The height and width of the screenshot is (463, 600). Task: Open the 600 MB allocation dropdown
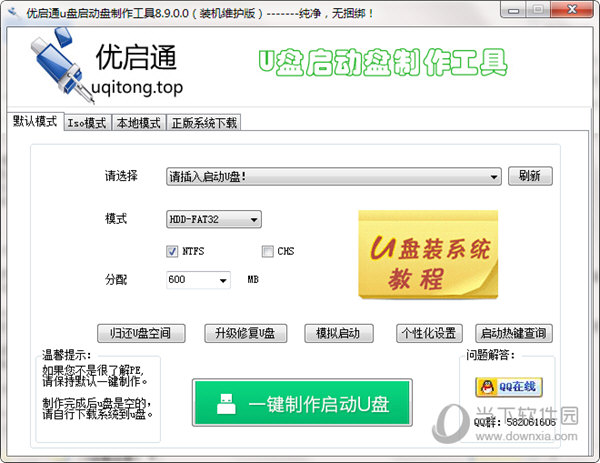[x=198, y=280]
